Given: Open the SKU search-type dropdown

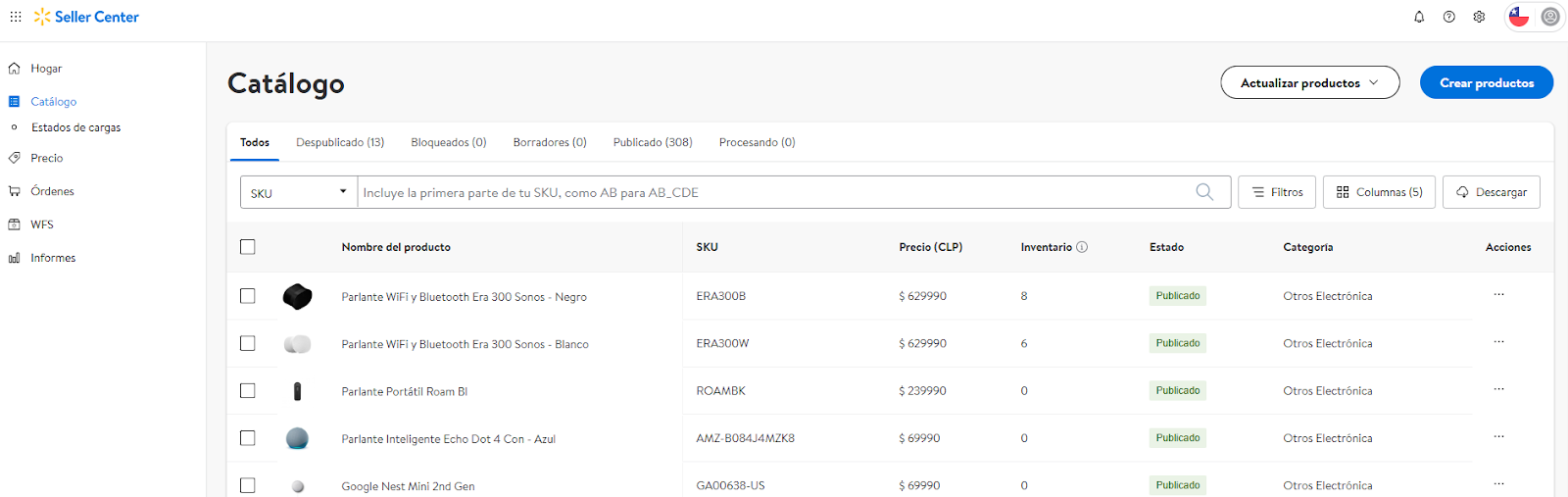Looking at the screenshot, I should click(x=299, y=192).
